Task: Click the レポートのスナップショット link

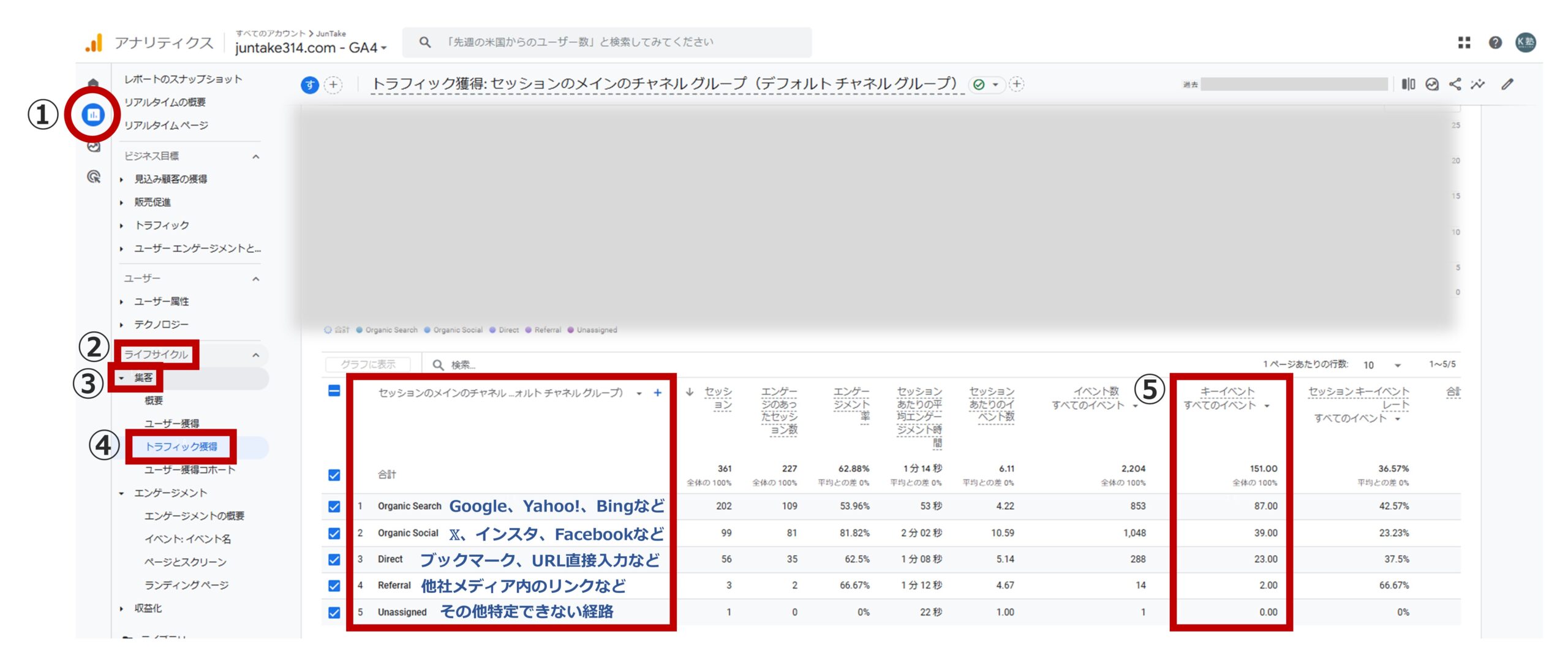Action: pyautogui.click(x=183, y=79)
